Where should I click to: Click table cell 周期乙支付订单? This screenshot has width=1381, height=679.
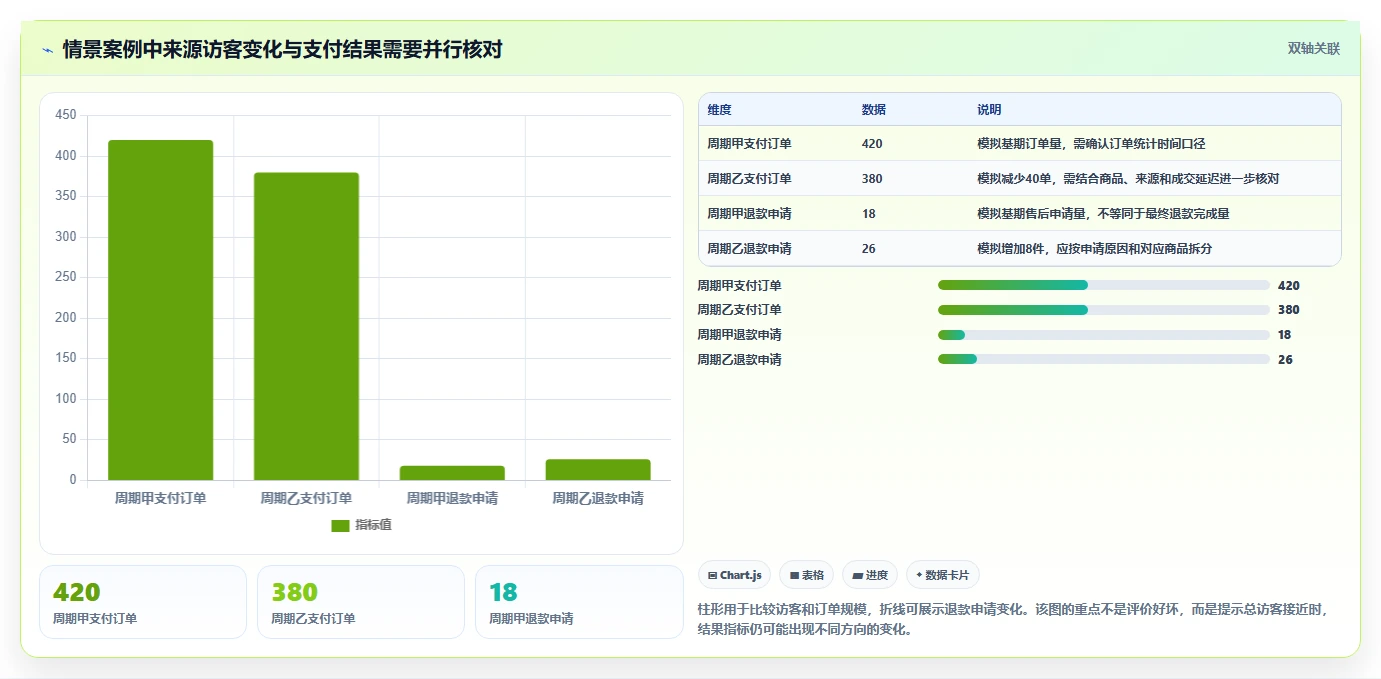point(749,179)
